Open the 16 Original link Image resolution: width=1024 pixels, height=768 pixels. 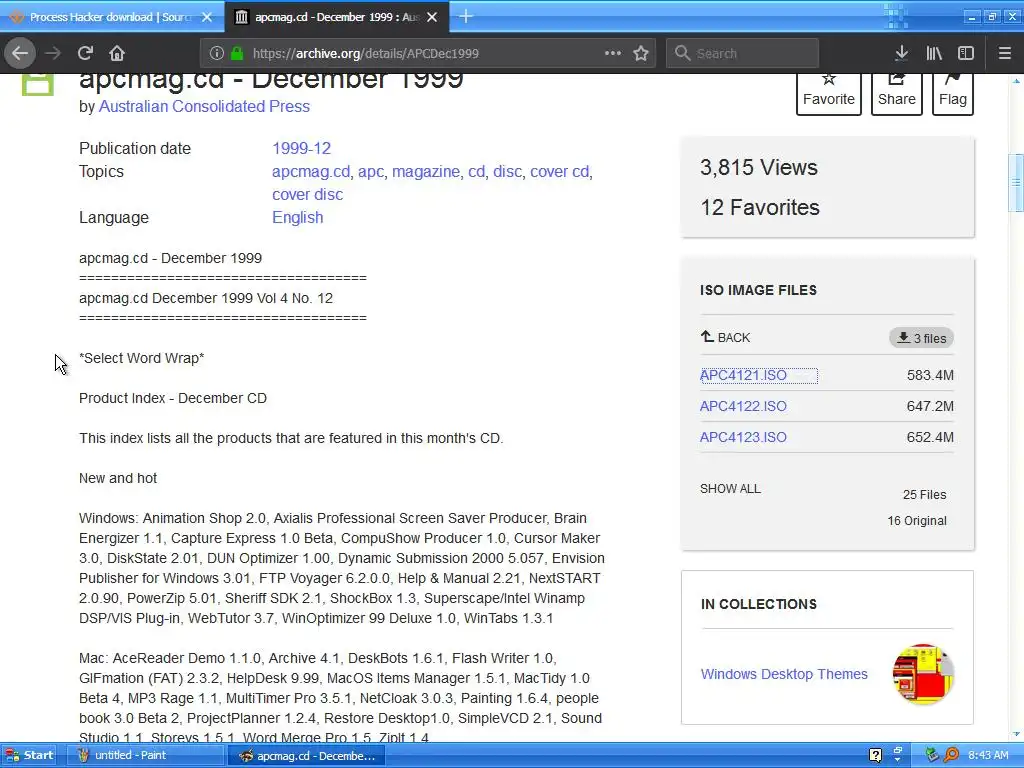pyautogui.click(x=916, y=520)
